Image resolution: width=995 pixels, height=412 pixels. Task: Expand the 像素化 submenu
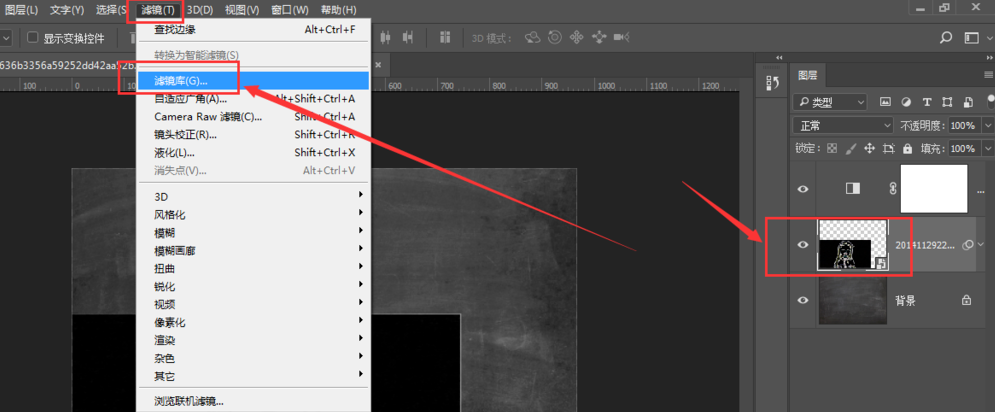click(x=254, y=322)
